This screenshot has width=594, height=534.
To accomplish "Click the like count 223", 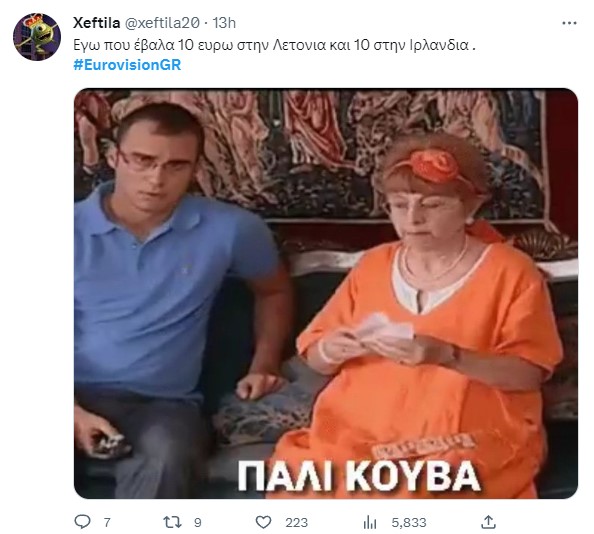I will pyautogui.click(x=296, y=523).
